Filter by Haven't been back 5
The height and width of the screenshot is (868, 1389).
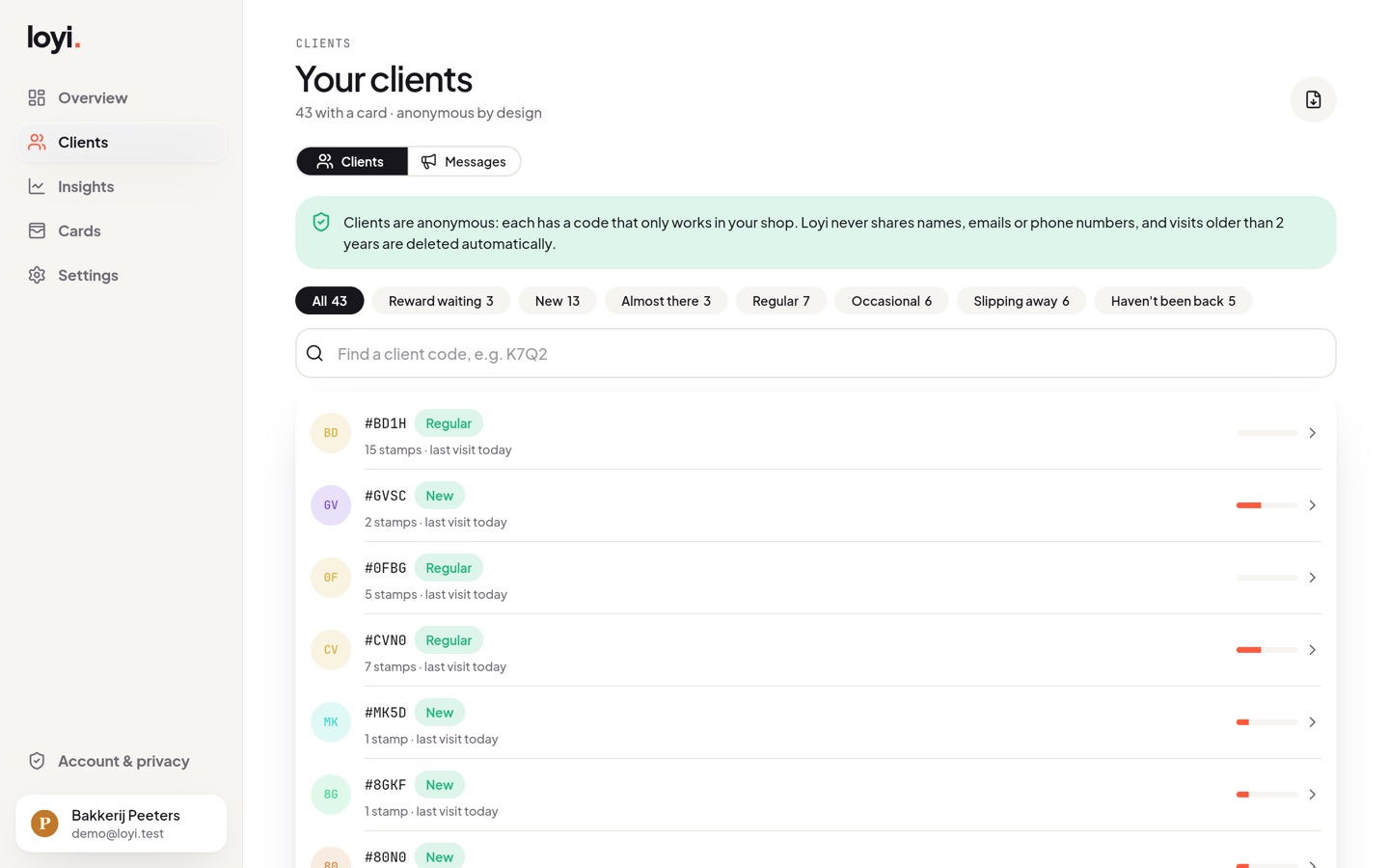[1173, 301]
